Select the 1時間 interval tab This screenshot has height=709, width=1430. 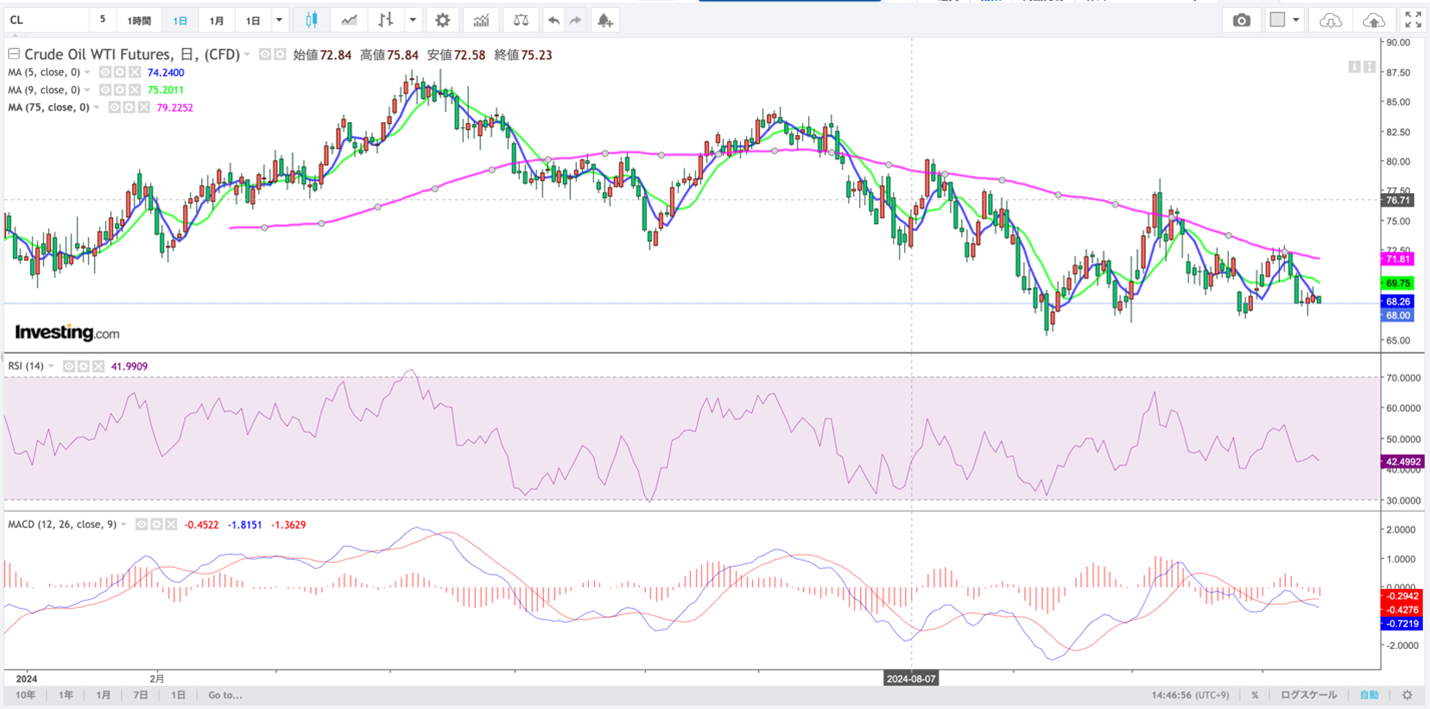coord(140,20)
